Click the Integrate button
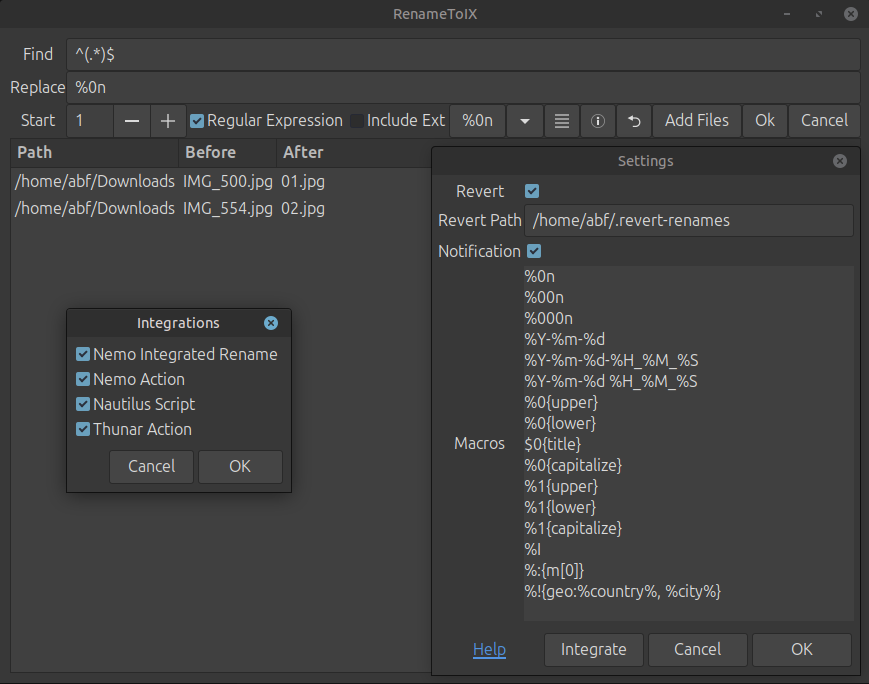Image resolution: width=869 pixels, height=684 pixels. point(594,650)
